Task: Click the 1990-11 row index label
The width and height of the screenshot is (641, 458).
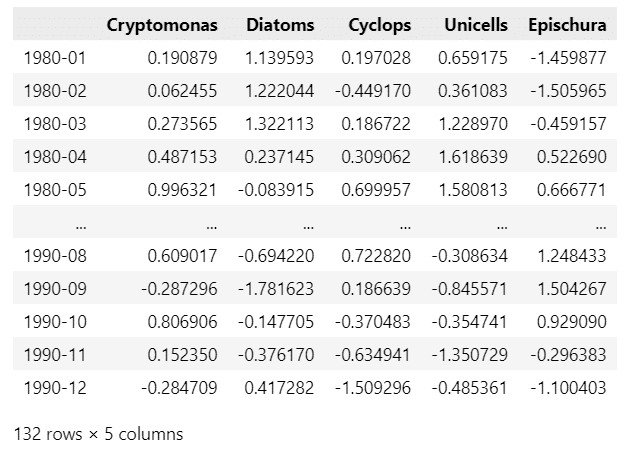Action: click(55, 355)
